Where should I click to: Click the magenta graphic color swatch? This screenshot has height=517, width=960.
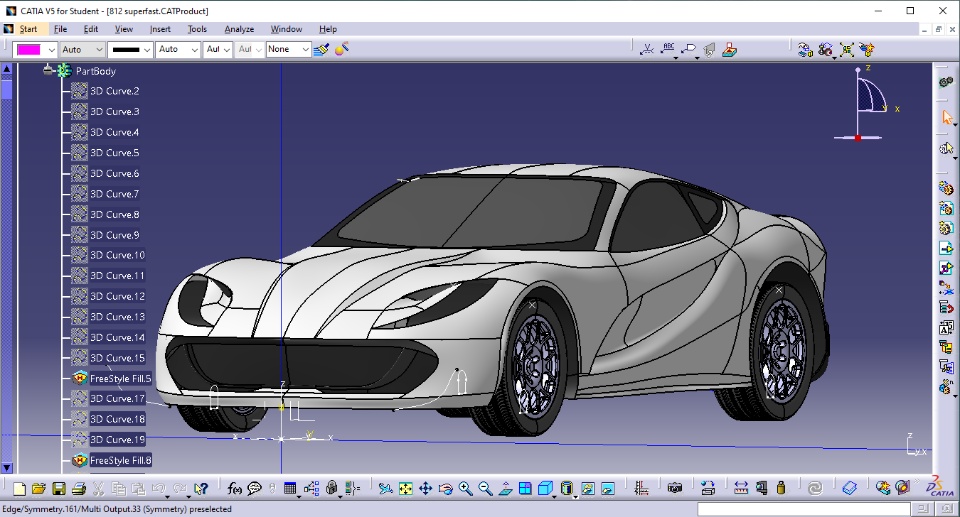[29, 50]
